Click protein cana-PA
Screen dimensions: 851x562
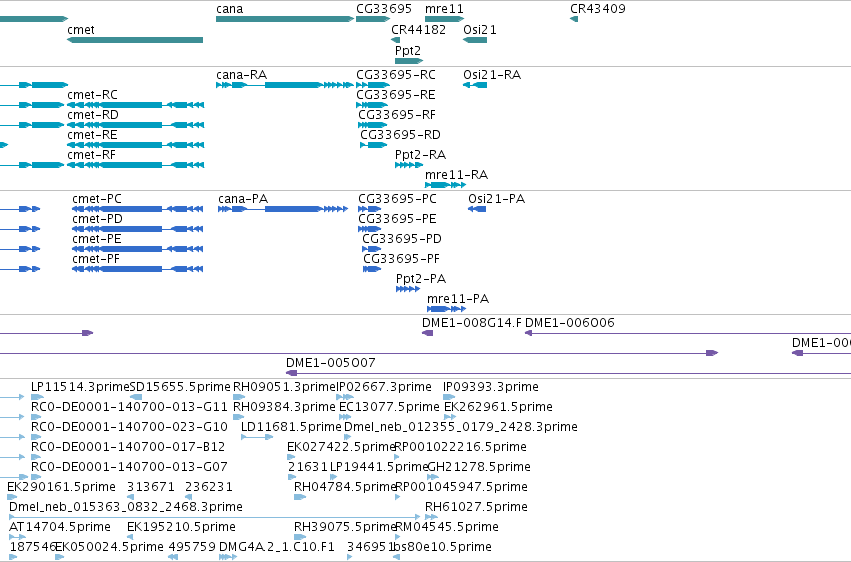click(x=283, y=209)
